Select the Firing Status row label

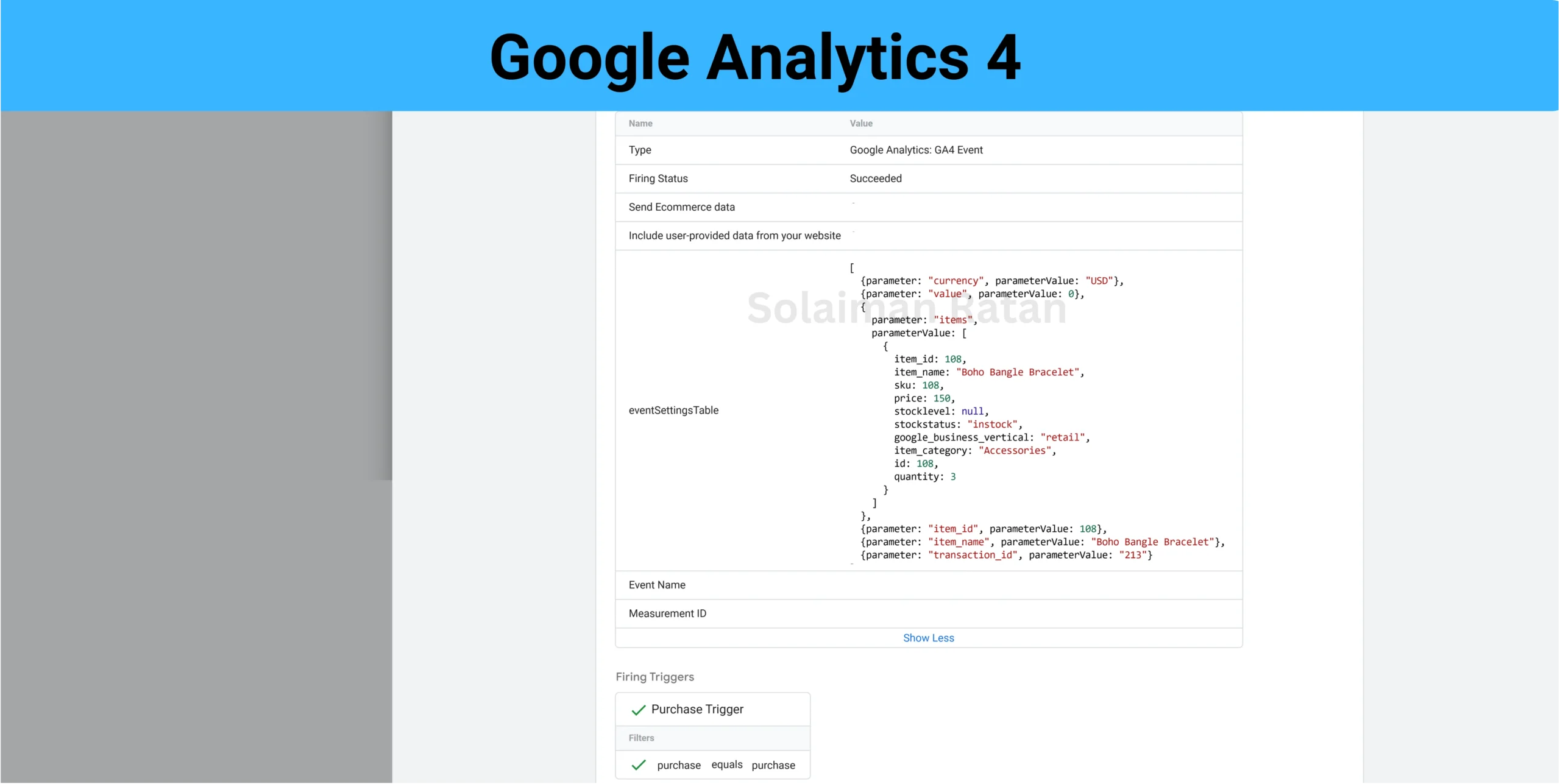coord(658,178)
